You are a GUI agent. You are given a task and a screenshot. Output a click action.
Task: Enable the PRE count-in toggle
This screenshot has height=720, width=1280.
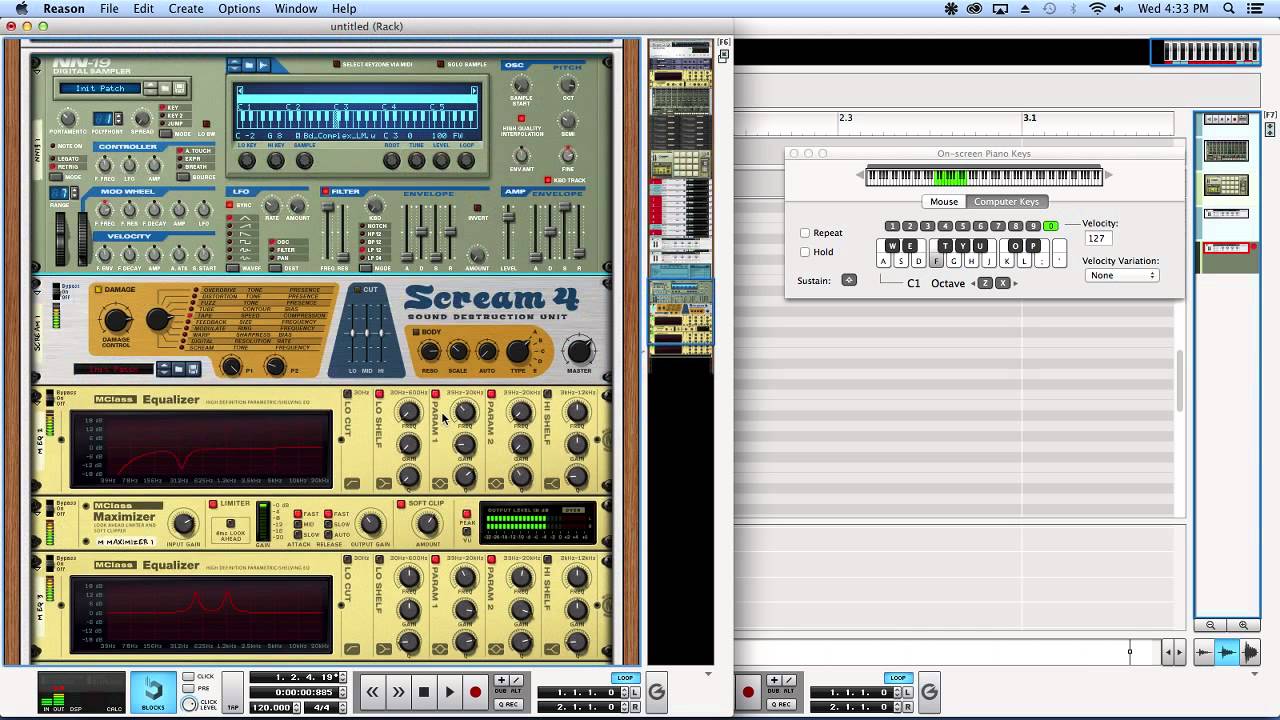(188, 688)
